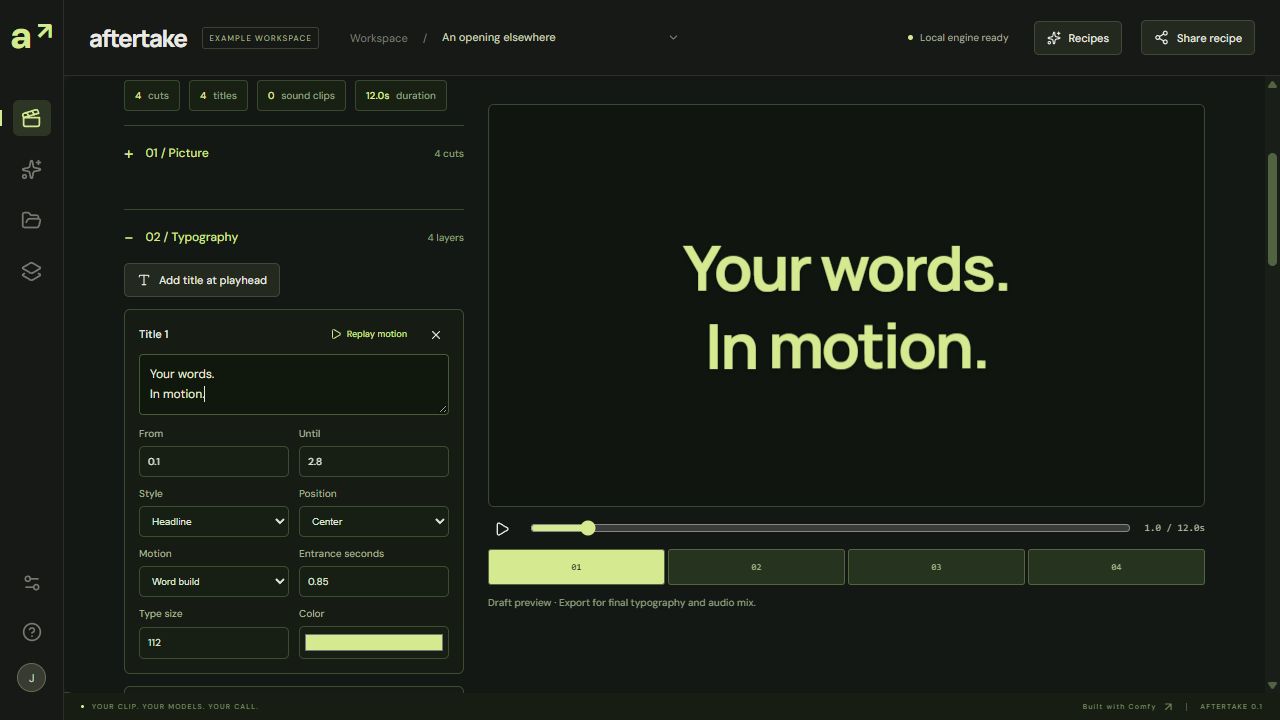Viewport: 1280px width, 720px height.
Task: Open the Built with Comfy link
Action: [1127, 706]
